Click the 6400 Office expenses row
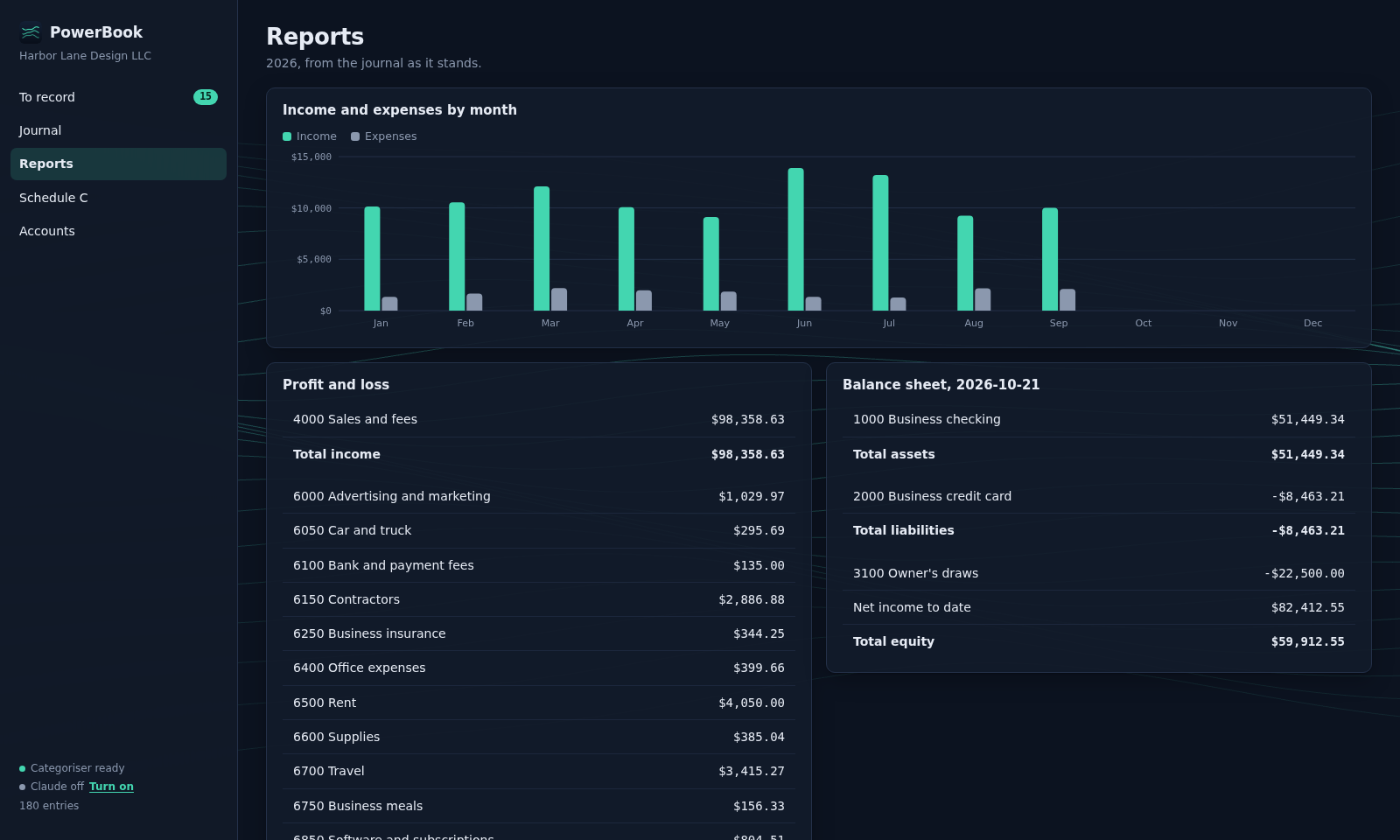The image size is (1400, 840). click(x=539, y=668)
